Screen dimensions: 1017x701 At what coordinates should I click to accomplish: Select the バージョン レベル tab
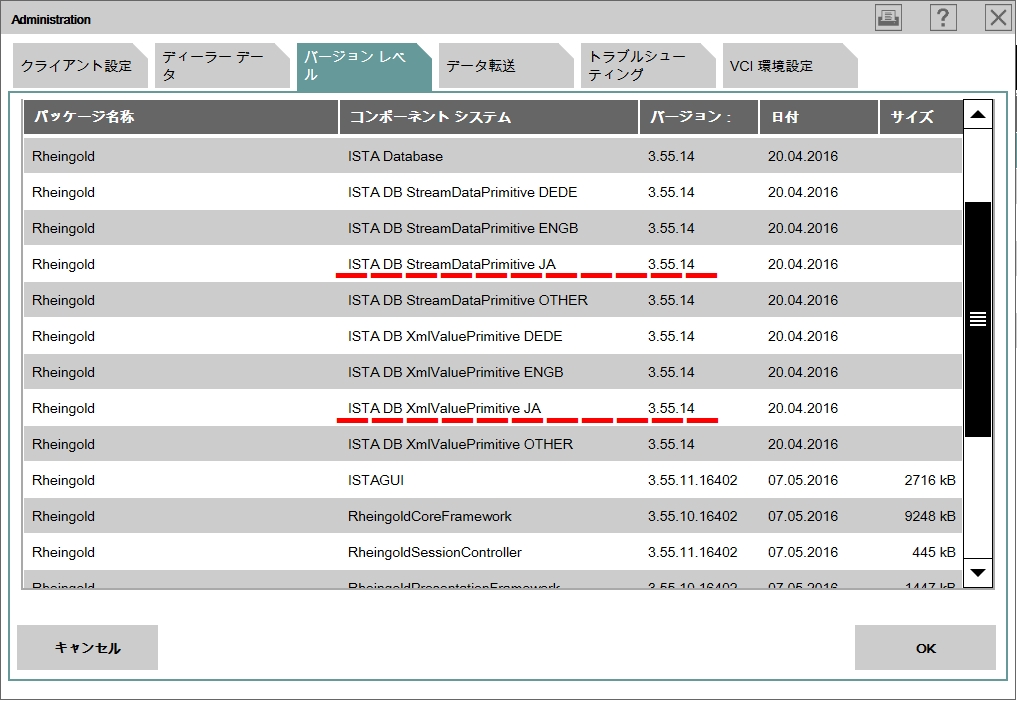[x=364, y=65]
